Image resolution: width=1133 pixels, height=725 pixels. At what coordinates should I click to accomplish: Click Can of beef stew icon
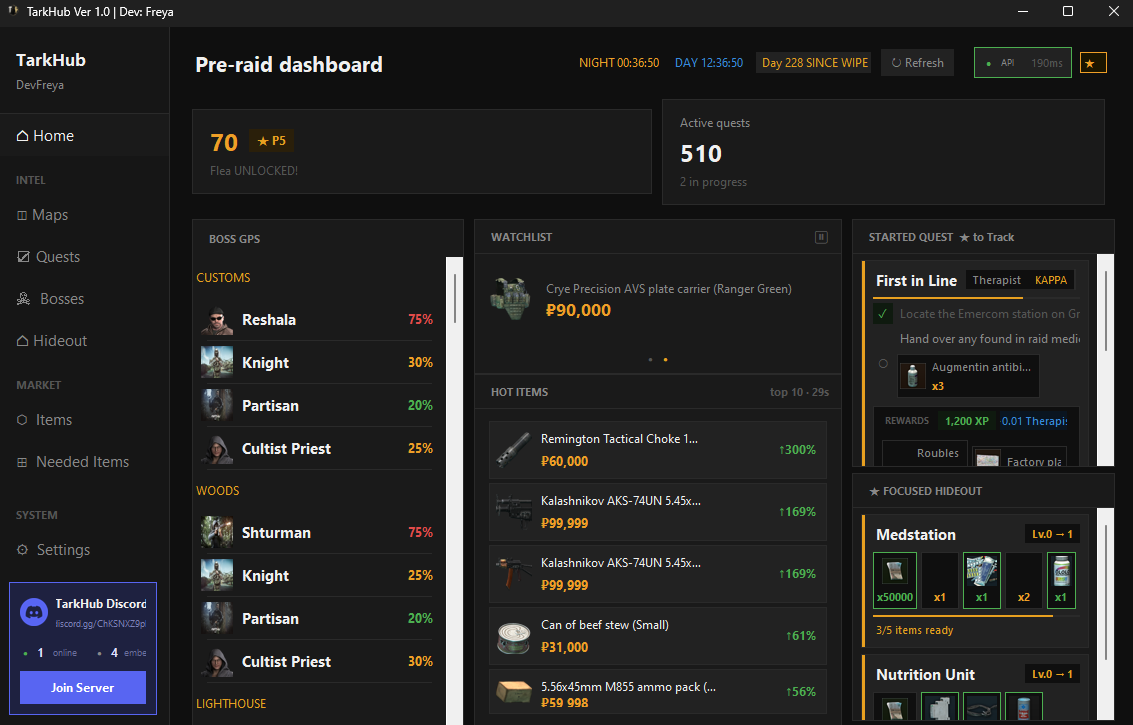click(514, 636)
